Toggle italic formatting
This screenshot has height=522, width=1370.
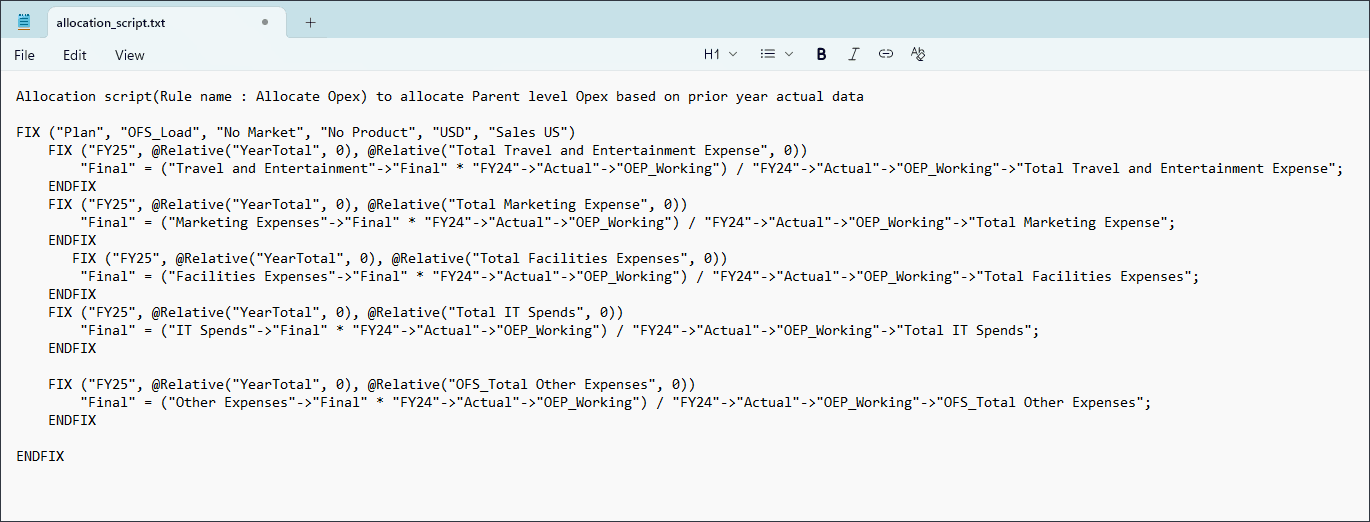click(853, 54)
